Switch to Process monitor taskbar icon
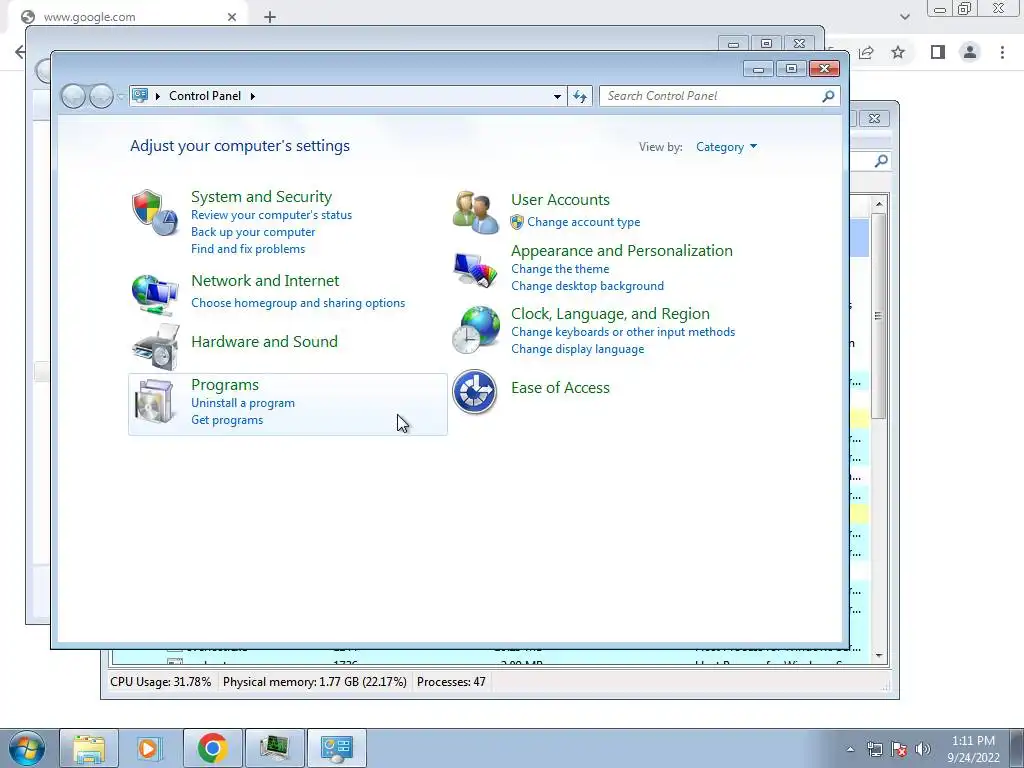 pos(274,748)
